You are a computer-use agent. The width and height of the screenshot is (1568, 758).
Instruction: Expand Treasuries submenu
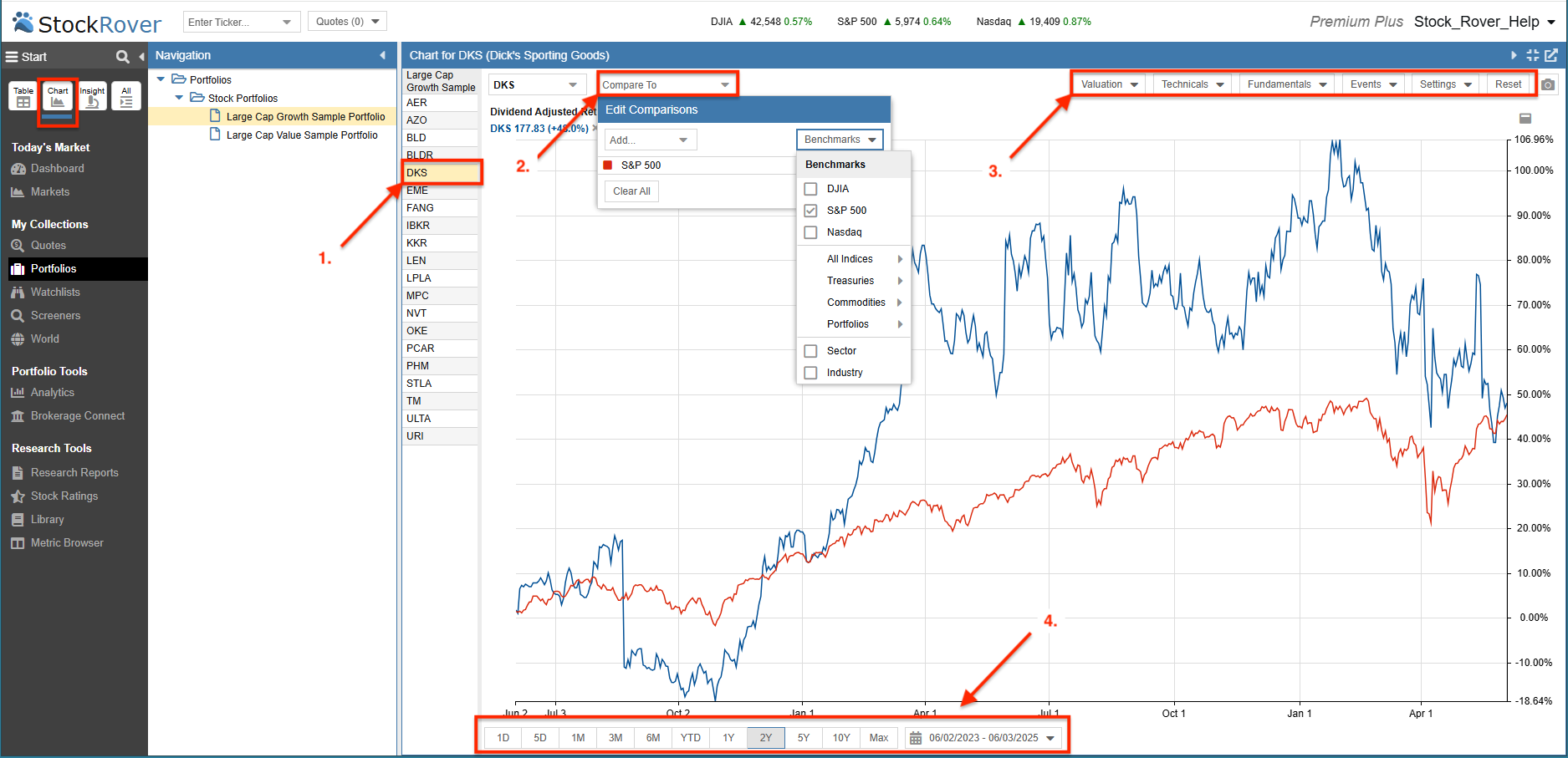(854, 281)
